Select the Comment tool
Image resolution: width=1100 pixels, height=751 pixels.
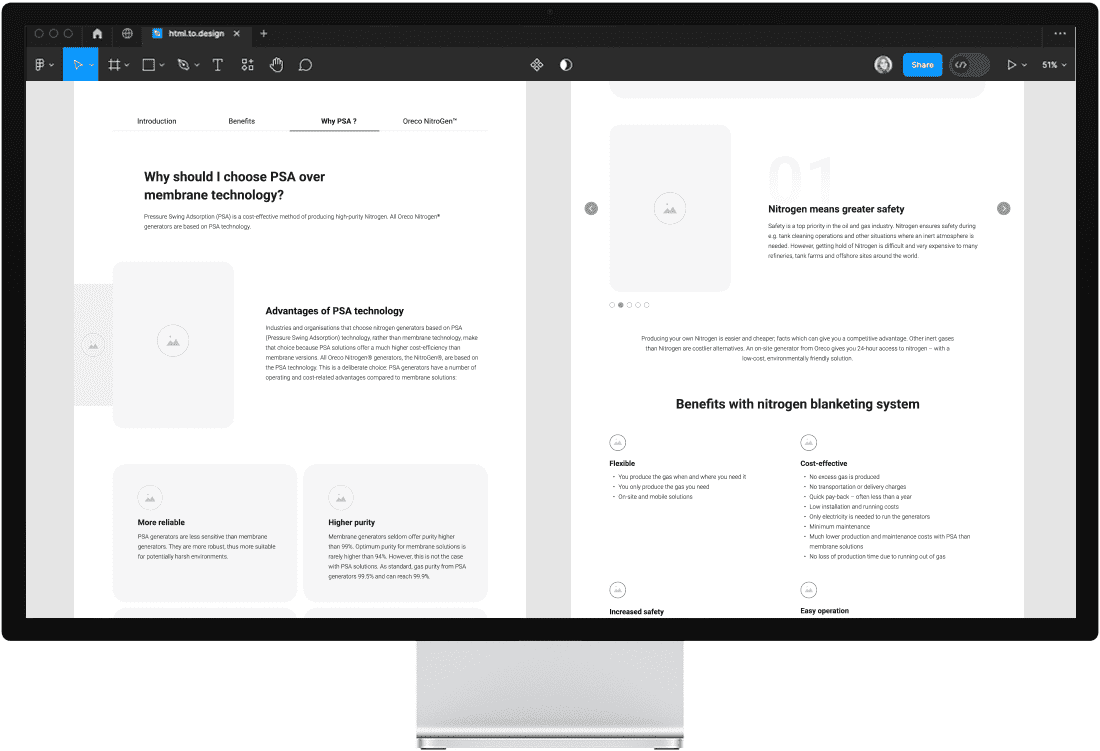point(305,65)
